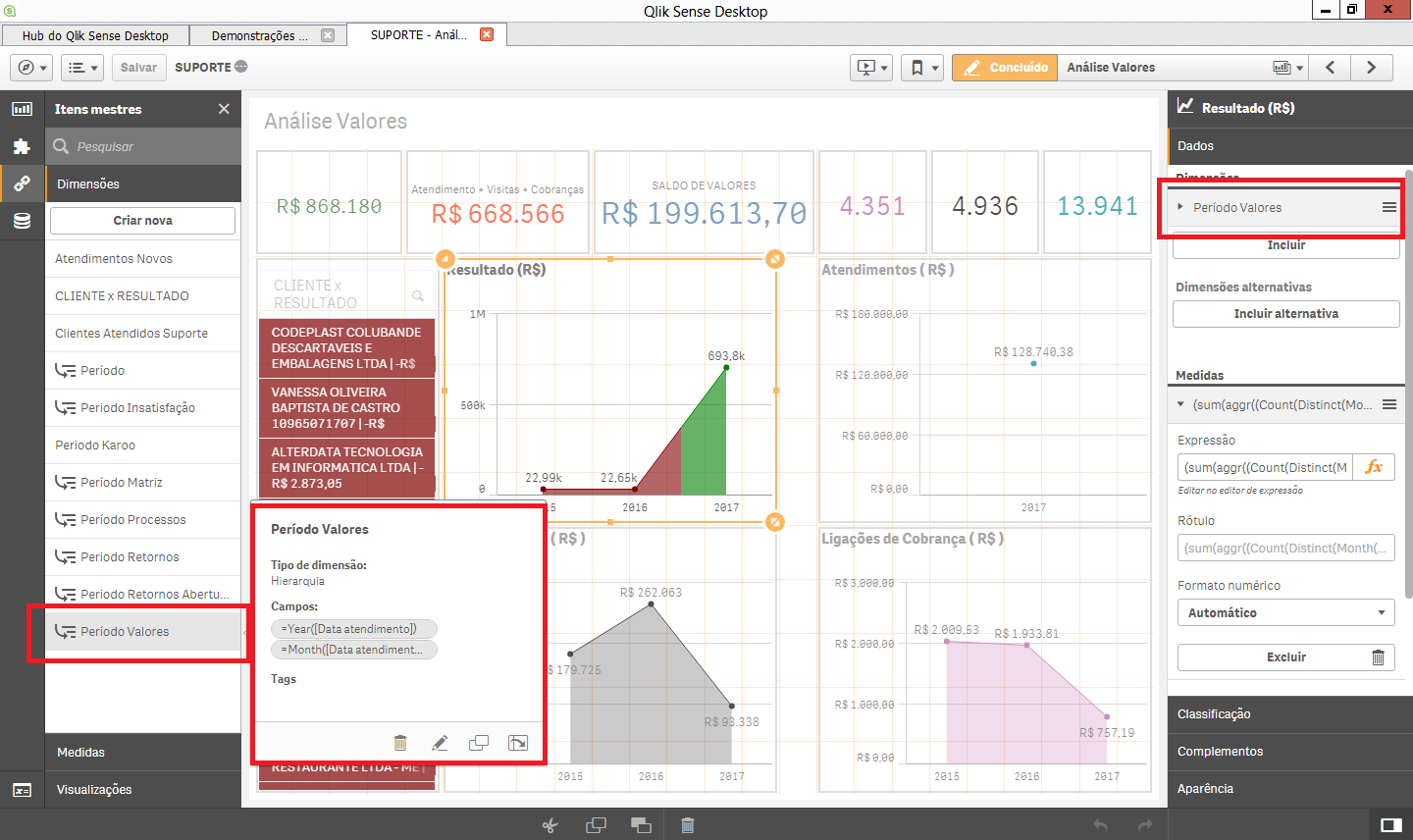
Task: Click the Incluir dimension button
Action: pos(1286,245)
